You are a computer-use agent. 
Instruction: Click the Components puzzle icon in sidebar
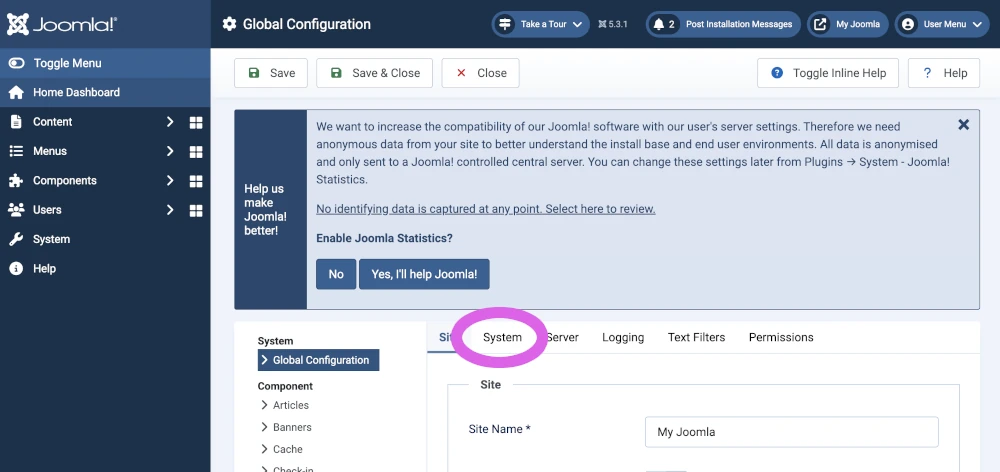coord(16,181)
